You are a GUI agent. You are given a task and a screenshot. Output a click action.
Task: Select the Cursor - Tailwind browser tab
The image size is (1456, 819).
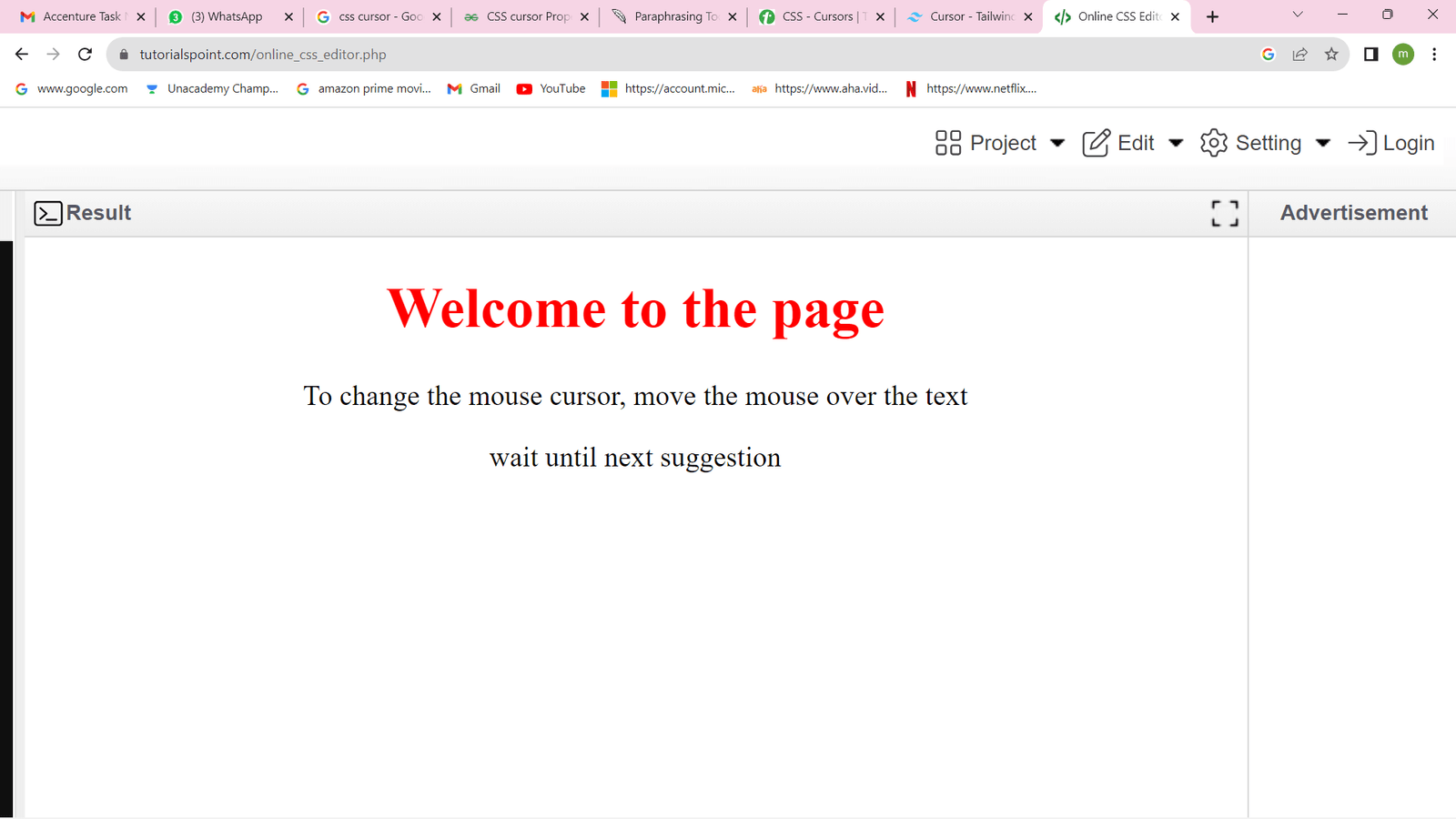coord(966,15)
